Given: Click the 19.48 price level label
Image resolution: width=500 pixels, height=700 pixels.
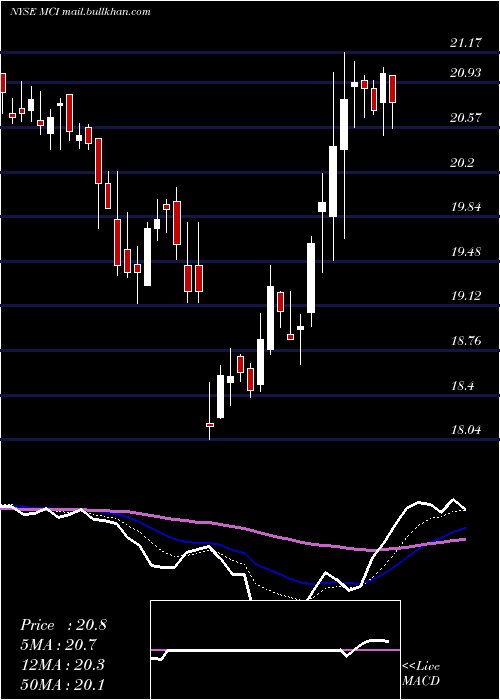Looking at the screenshot, I should pyautogui.click(x=466, y=251).
